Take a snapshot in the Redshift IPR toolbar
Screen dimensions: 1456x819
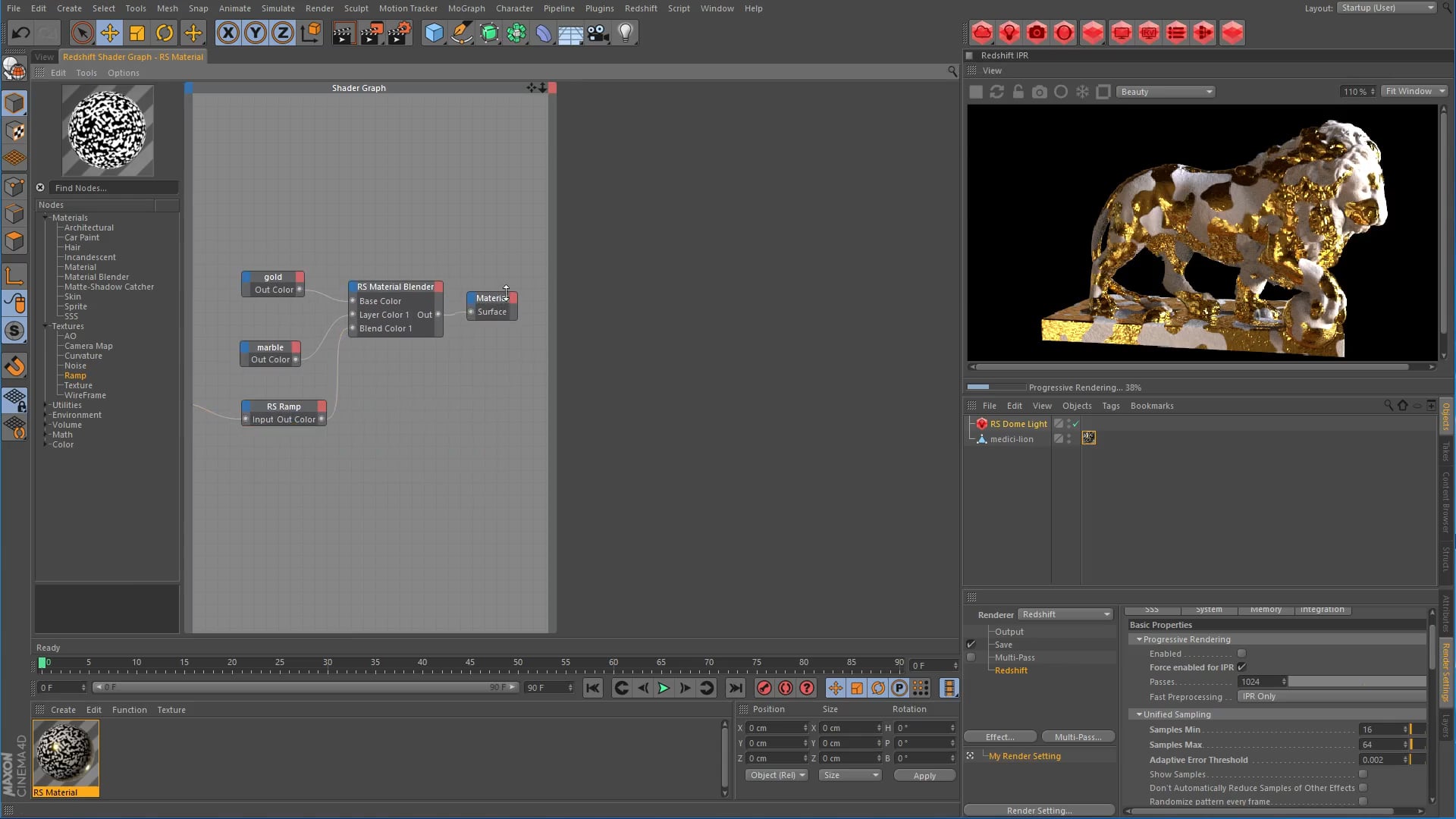click(x=1040, y=92)
